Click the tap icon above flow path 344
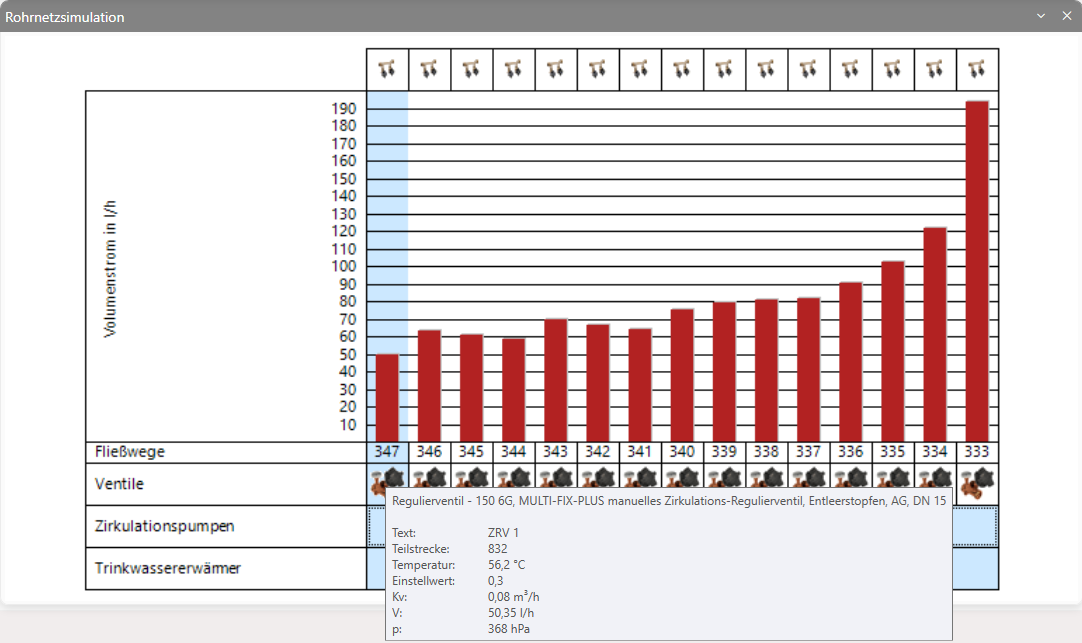 pyautogui.click(x=513, y=69)
